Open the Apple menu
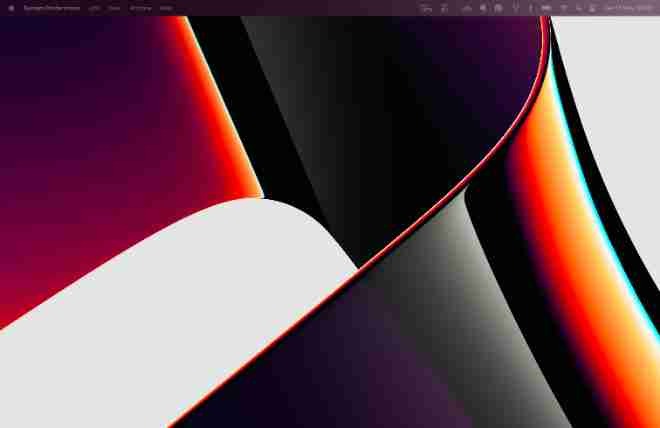Image resolution: width=660 pixels, height=428 pixels. pyautogui.click(x=11, y=8)
